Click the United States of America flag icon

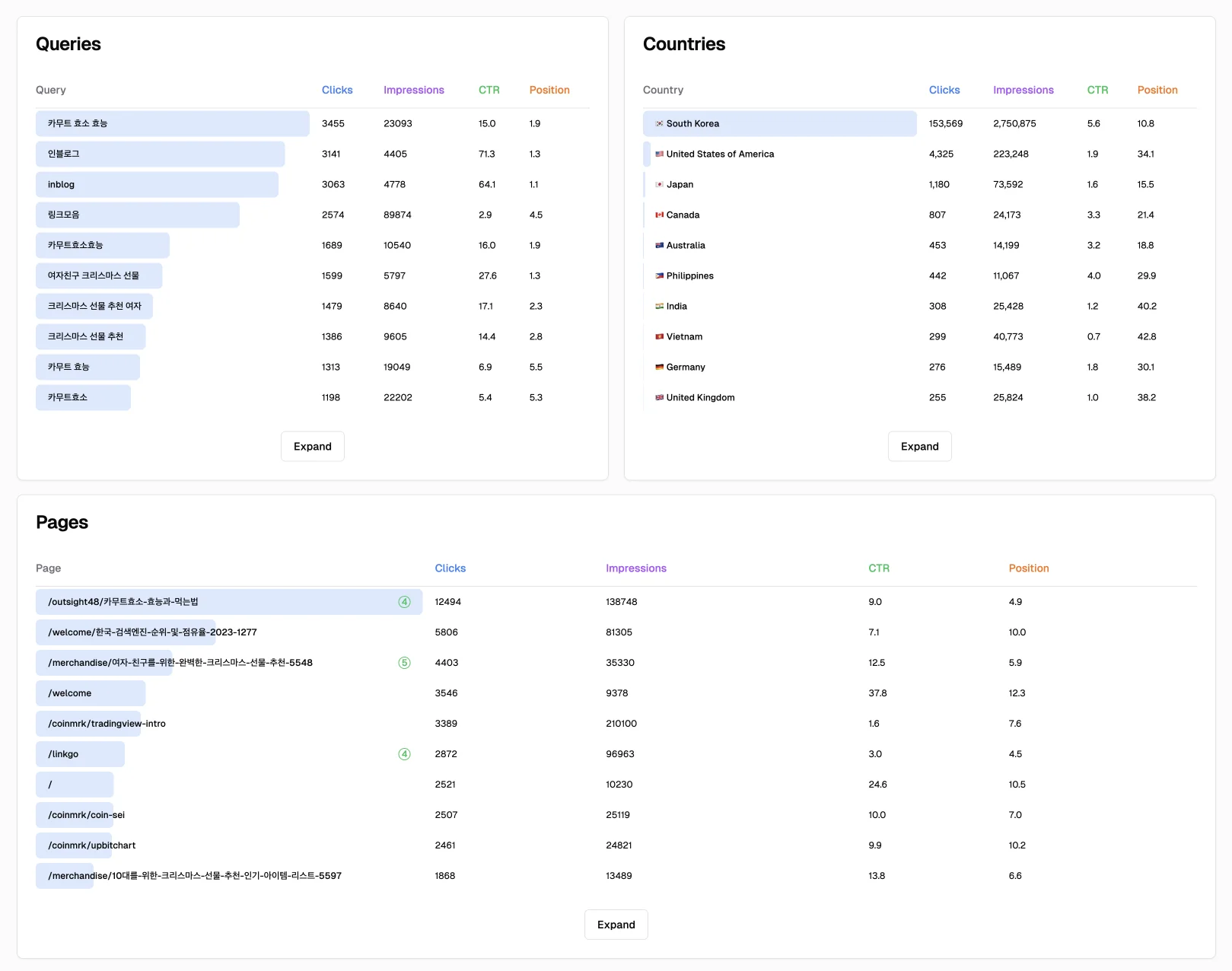pyautogui.click(x=658, y=154)
